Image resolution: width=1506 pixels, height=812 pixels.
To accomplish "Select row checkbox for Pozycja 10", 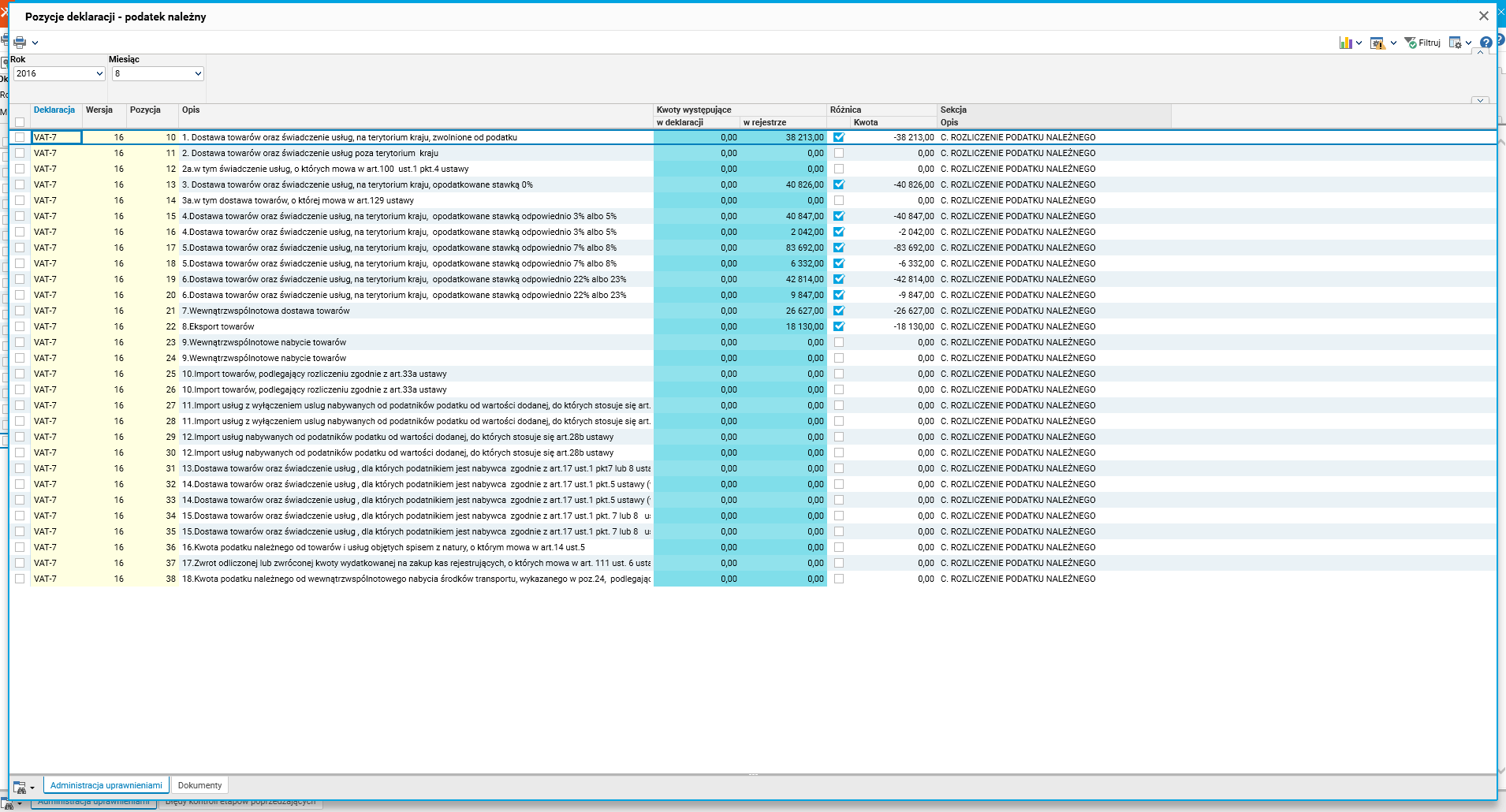I will (x=20, y=137).
